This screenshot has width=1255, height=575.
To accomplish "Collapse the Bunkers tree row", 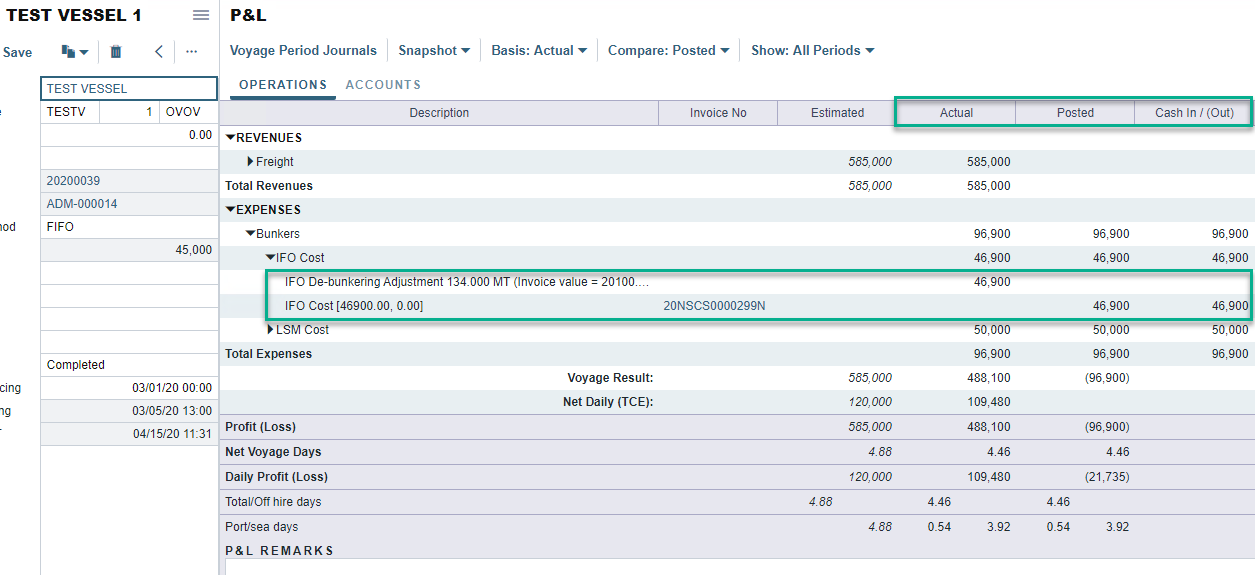I will click(x=250, y=234).
